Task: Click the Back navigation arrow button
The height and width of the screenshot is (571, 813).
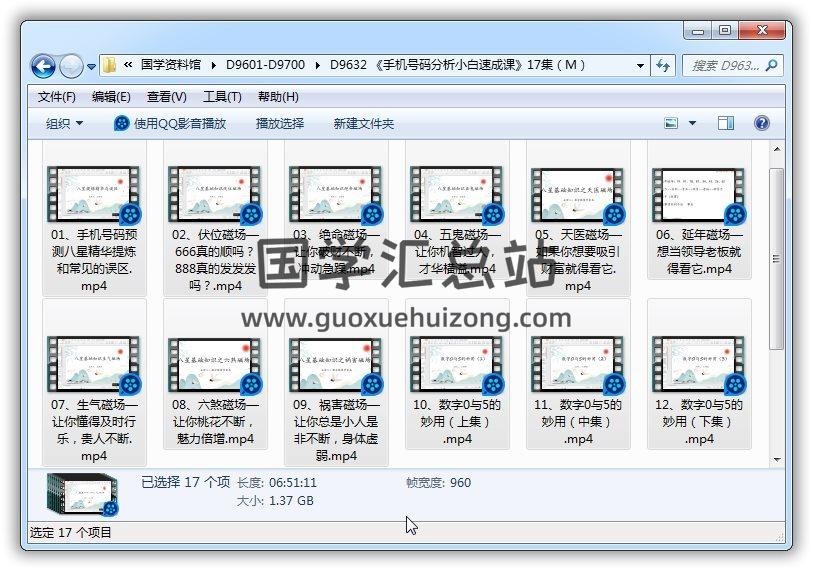Action: pos(43,67)
